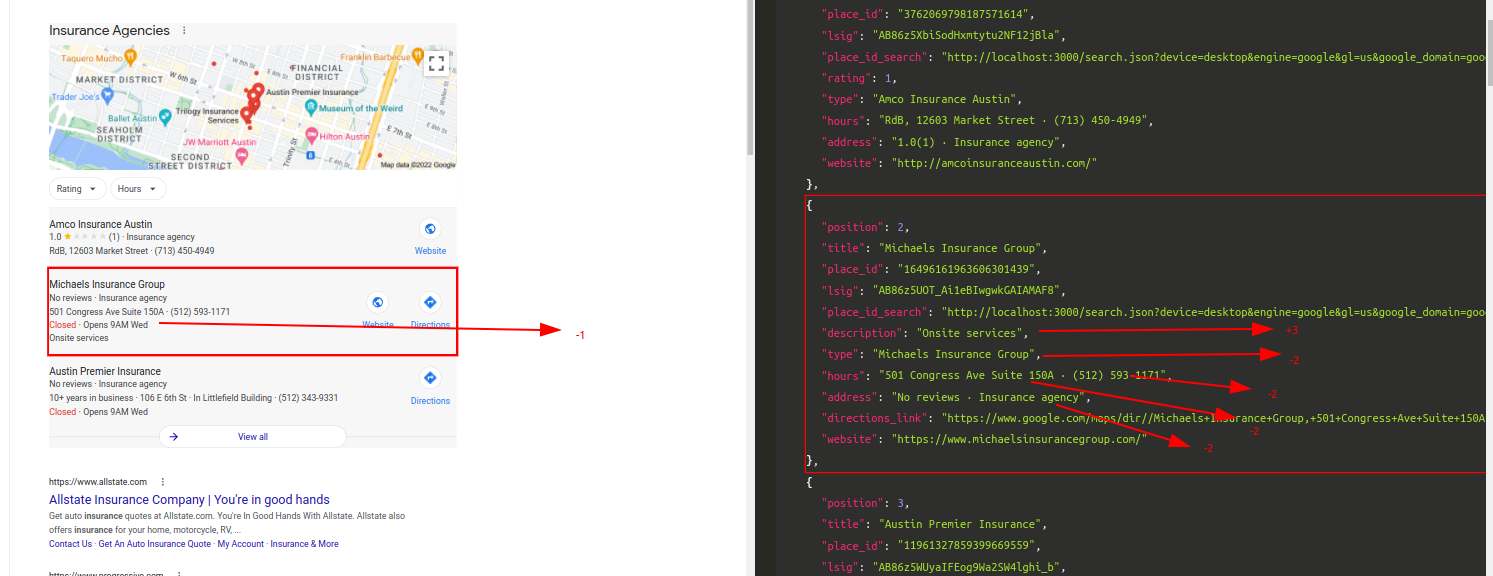The height and width of the screenshot is (576, 1493).
Task: Click the map fullscreen expand icon
Action: pyautogui.click(x=435, y=64)
